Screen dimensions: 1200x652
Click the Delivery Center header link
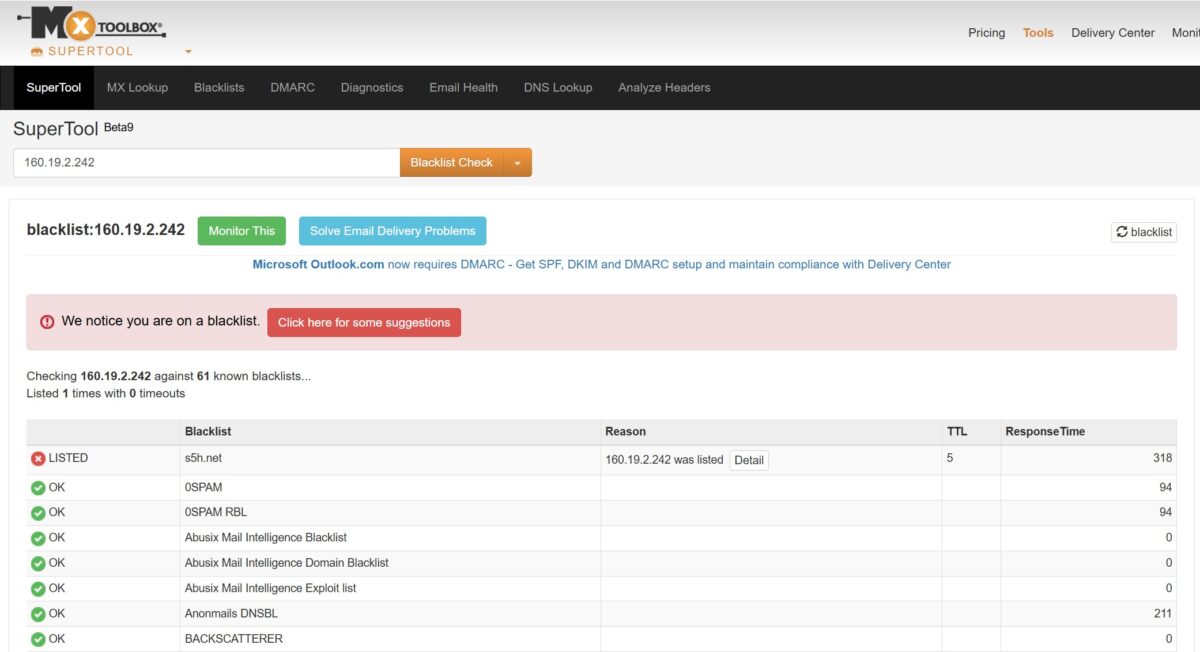pos(1113,33)
